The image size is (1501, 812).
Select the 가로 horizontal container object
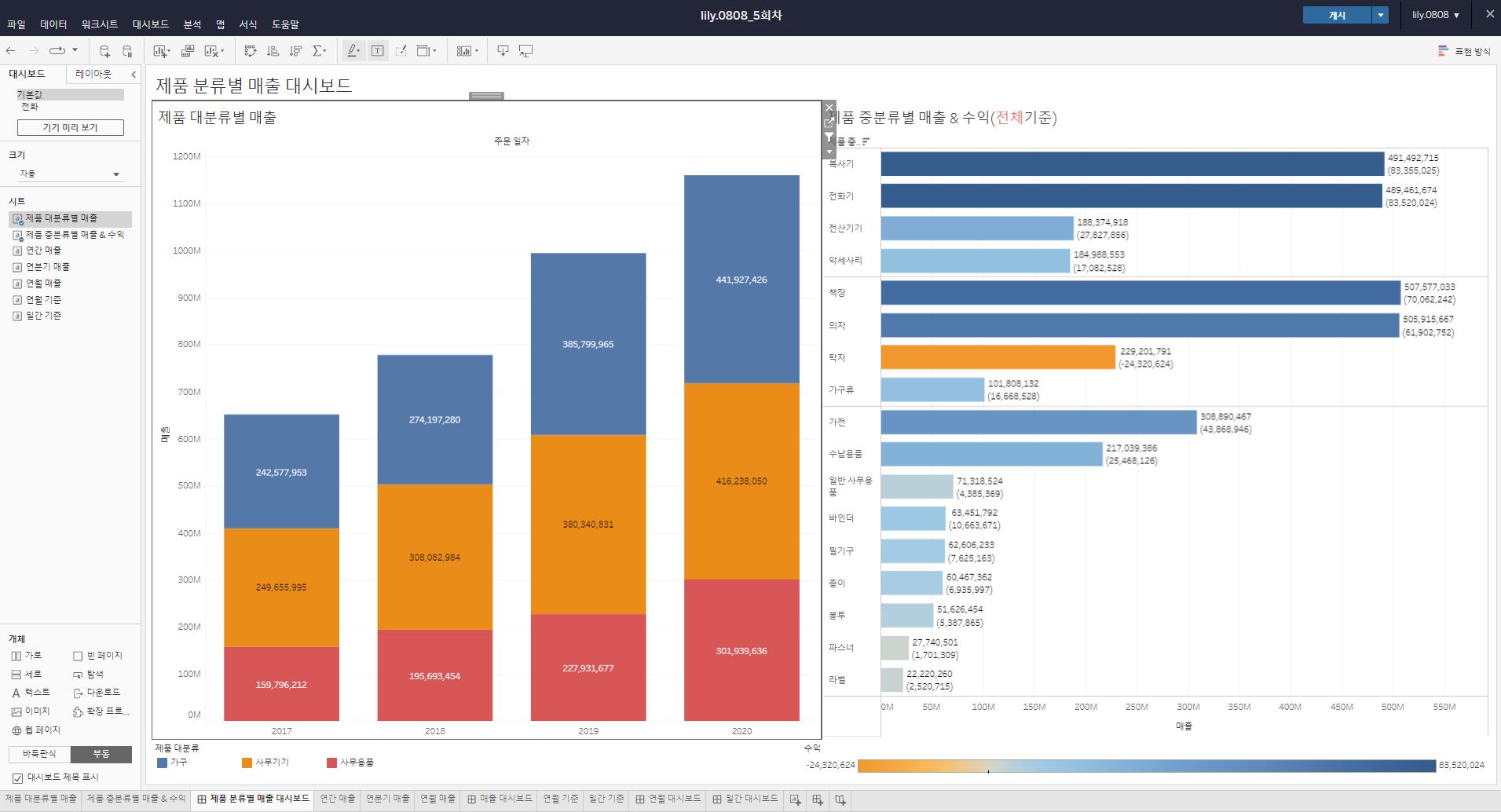[27, 656]
